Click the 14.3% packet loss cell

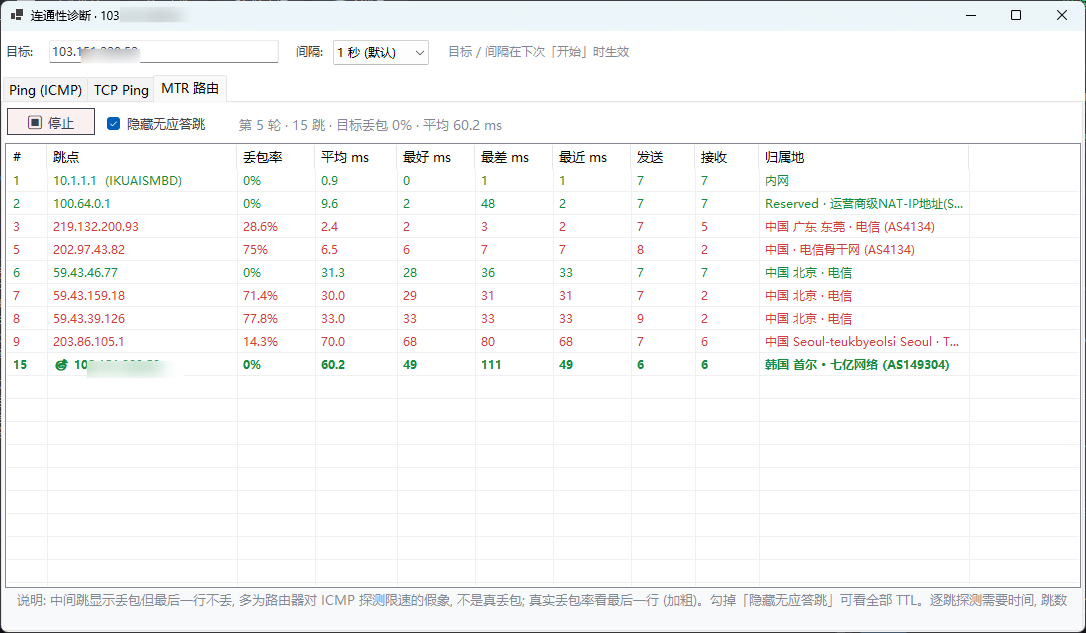pos(260,341)
